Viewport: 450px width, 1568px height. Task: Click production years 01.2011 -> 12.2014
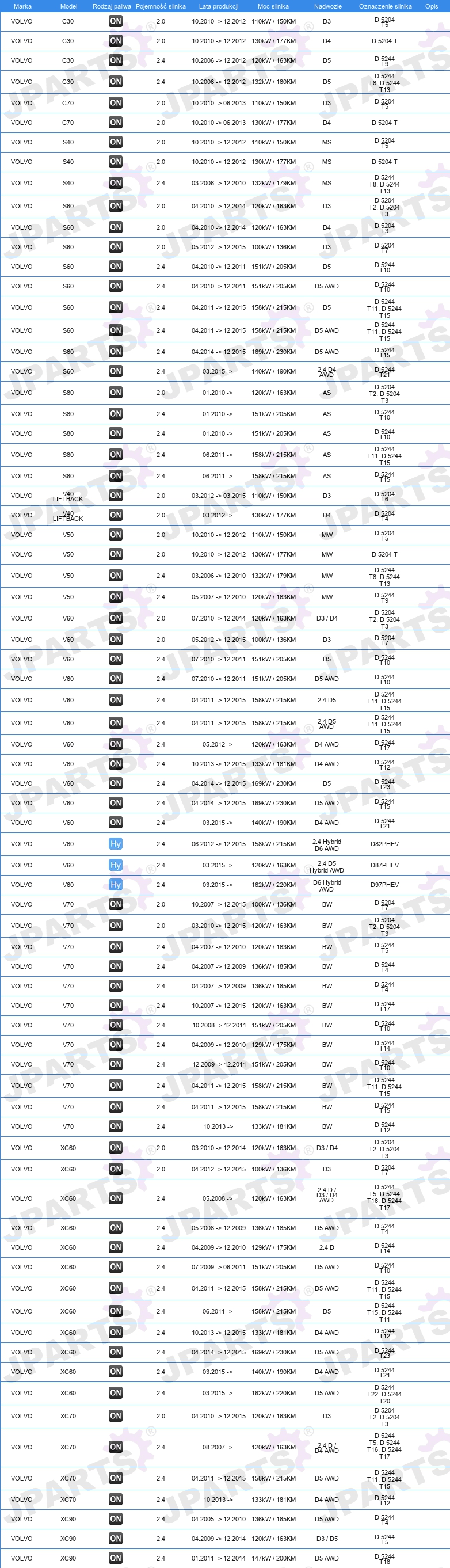[218, 1558]
